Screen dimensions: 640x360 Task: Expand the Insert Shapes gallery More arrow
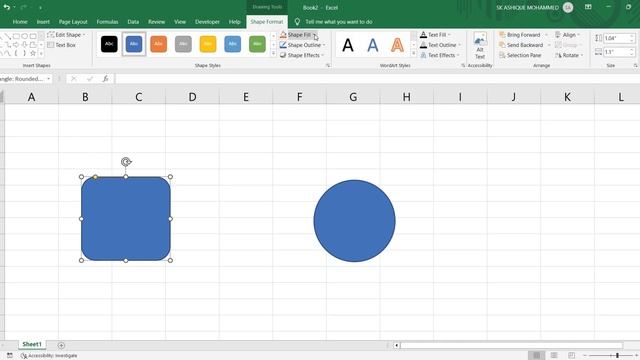[41, 53]
